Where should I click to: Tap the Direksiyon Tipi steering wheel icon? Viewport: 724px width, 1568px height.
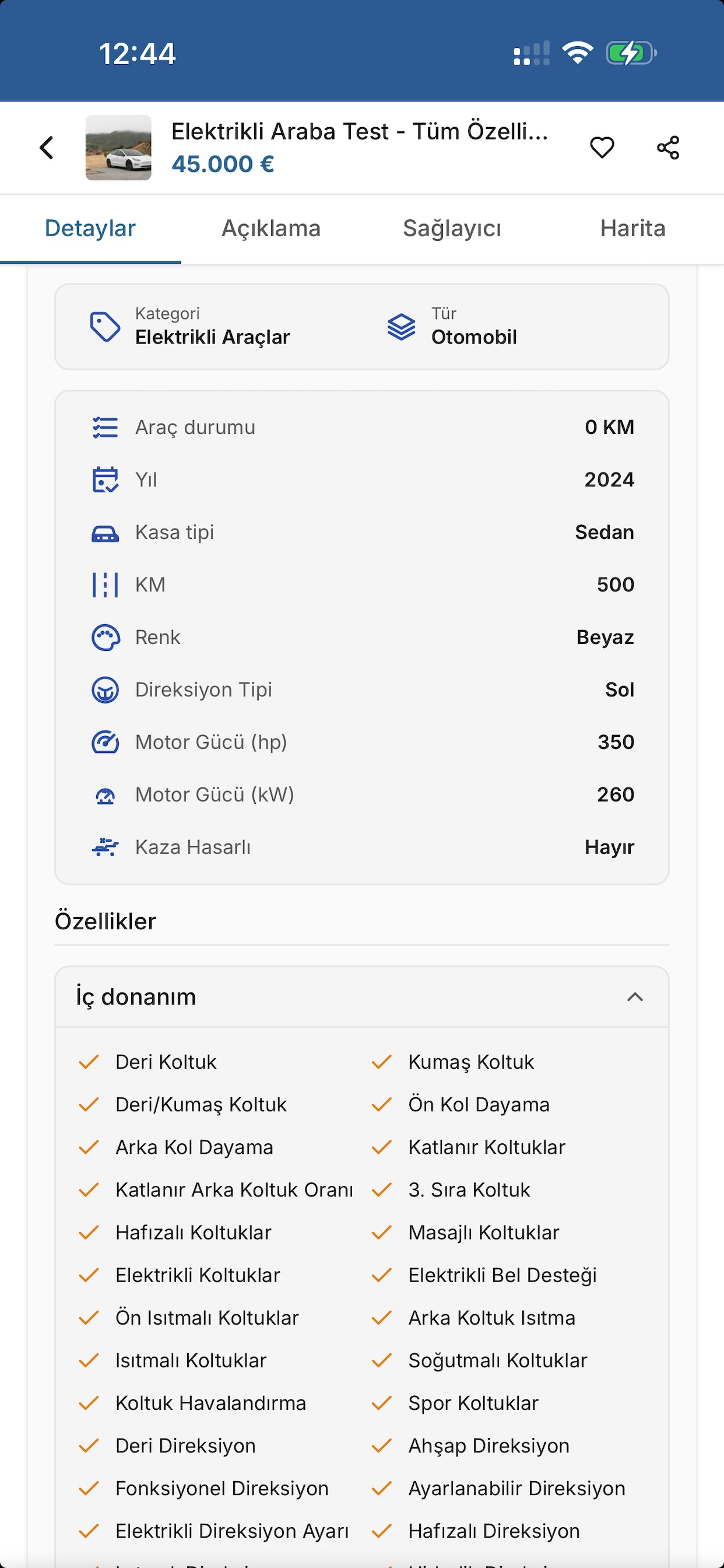pos(106,689)
